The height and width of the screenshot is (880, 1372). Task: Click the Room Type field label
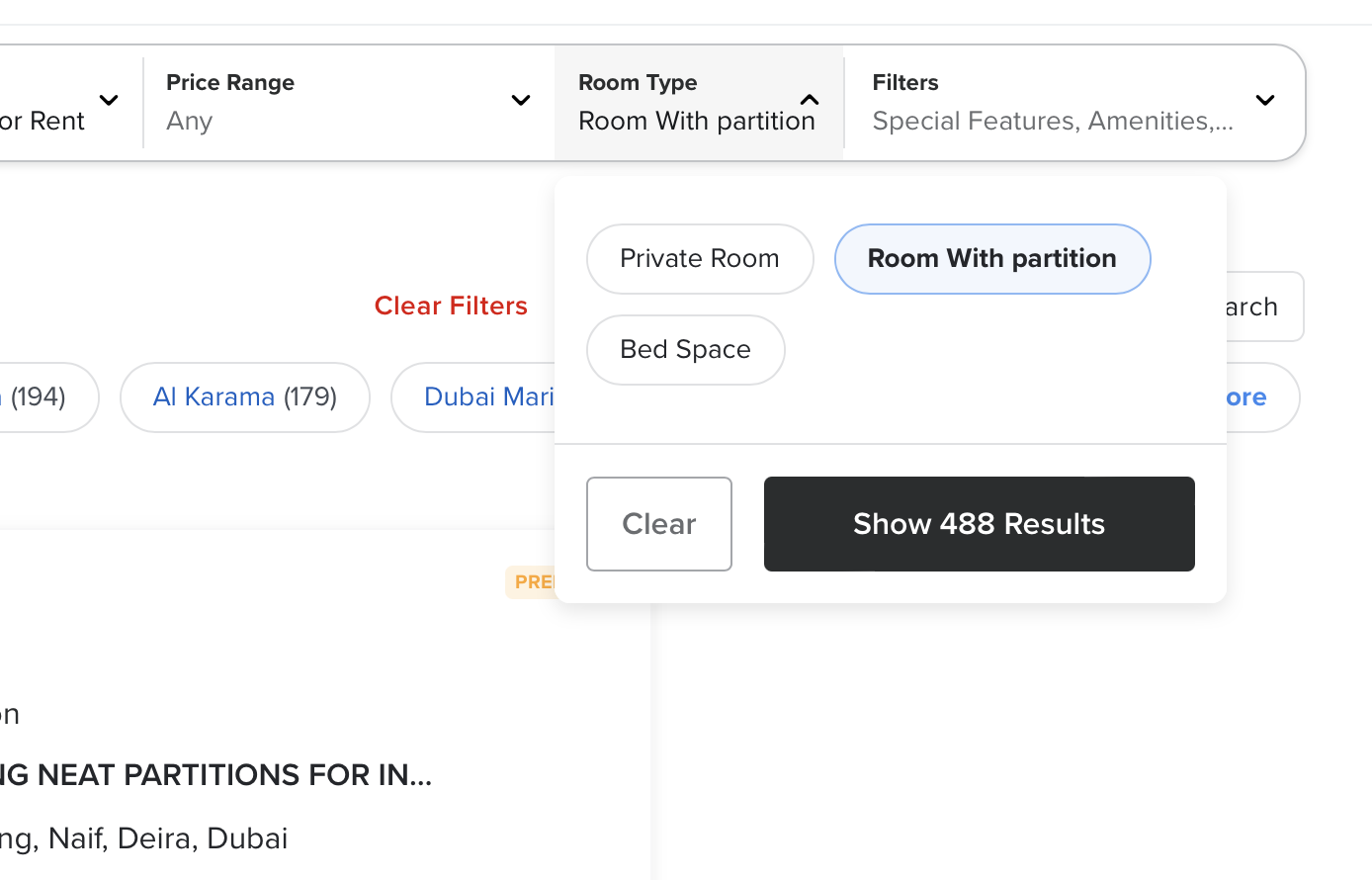(x=638, y=83)
